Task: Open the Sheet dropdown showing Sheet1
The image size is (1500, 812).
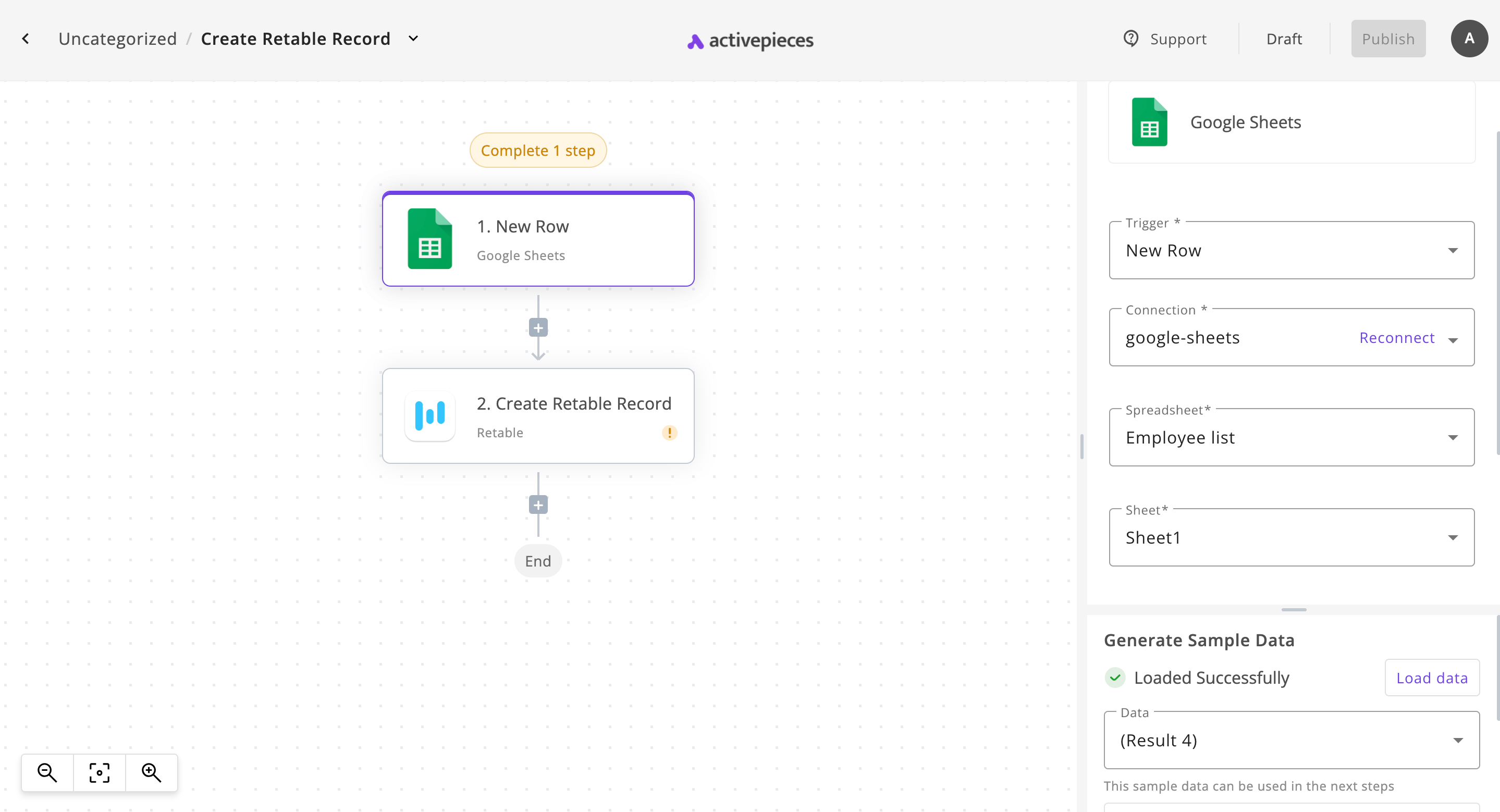Action: (1454, 537)
